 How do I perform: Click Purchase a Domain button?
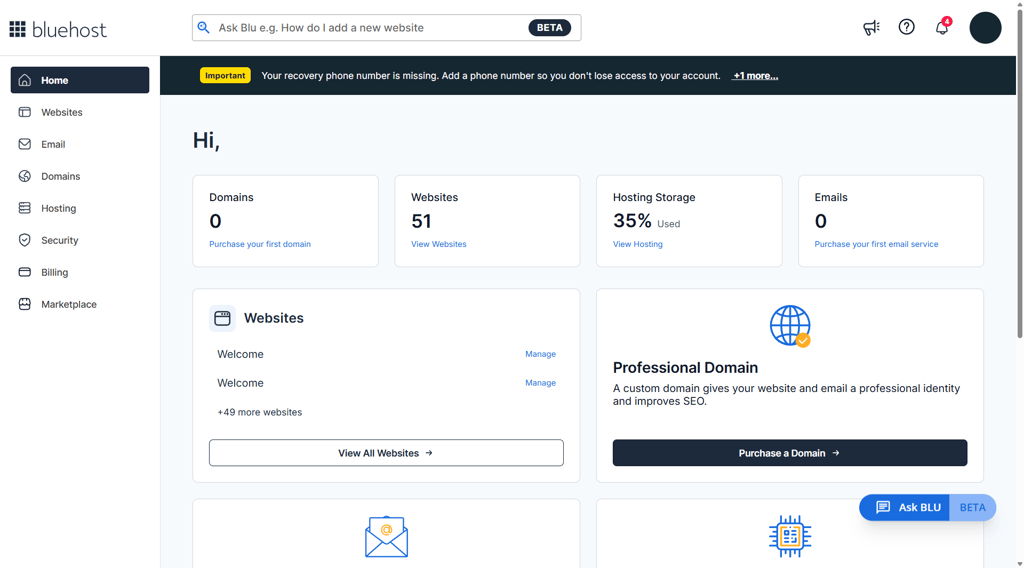(790, 452)
